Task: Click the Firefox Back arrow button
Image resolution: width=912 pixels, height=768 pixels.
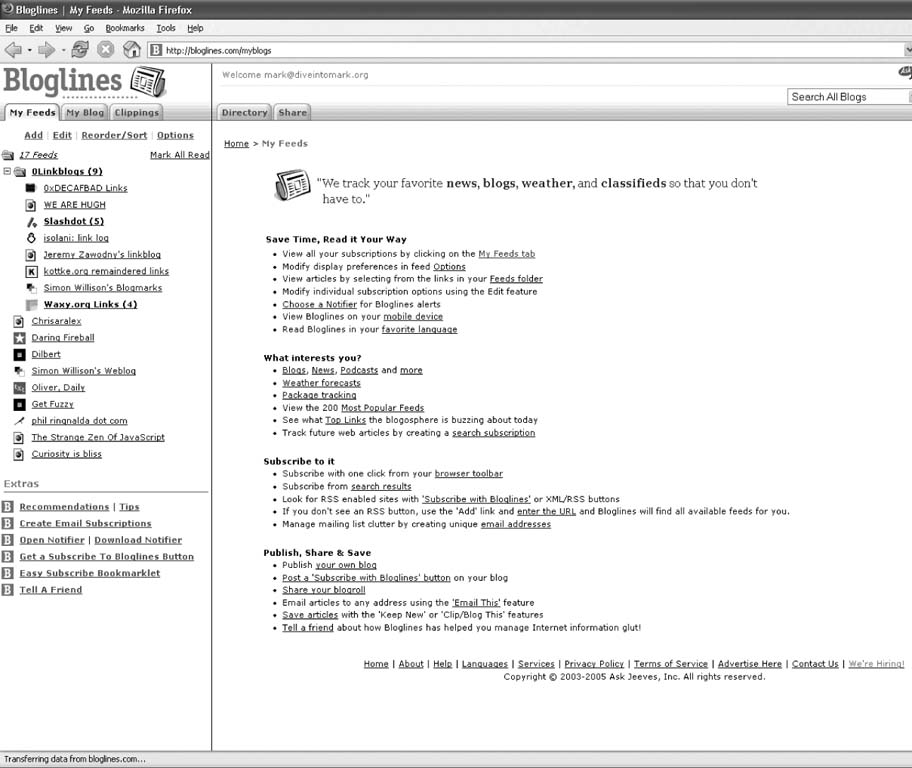Action: [x=13, y=50]
